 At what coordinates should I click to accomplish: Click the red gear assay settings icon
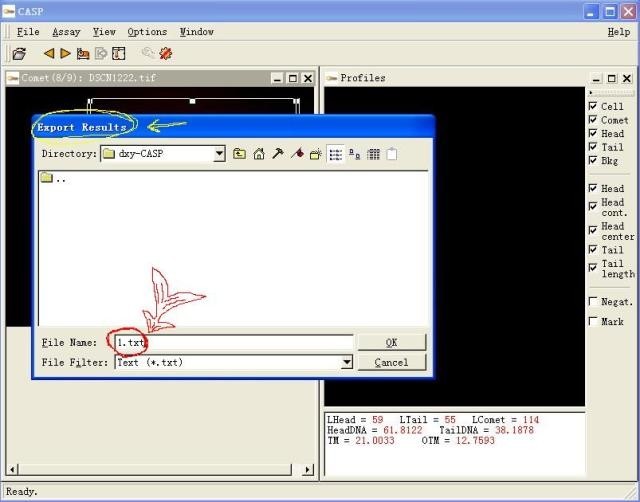click(x=166, y=54)
